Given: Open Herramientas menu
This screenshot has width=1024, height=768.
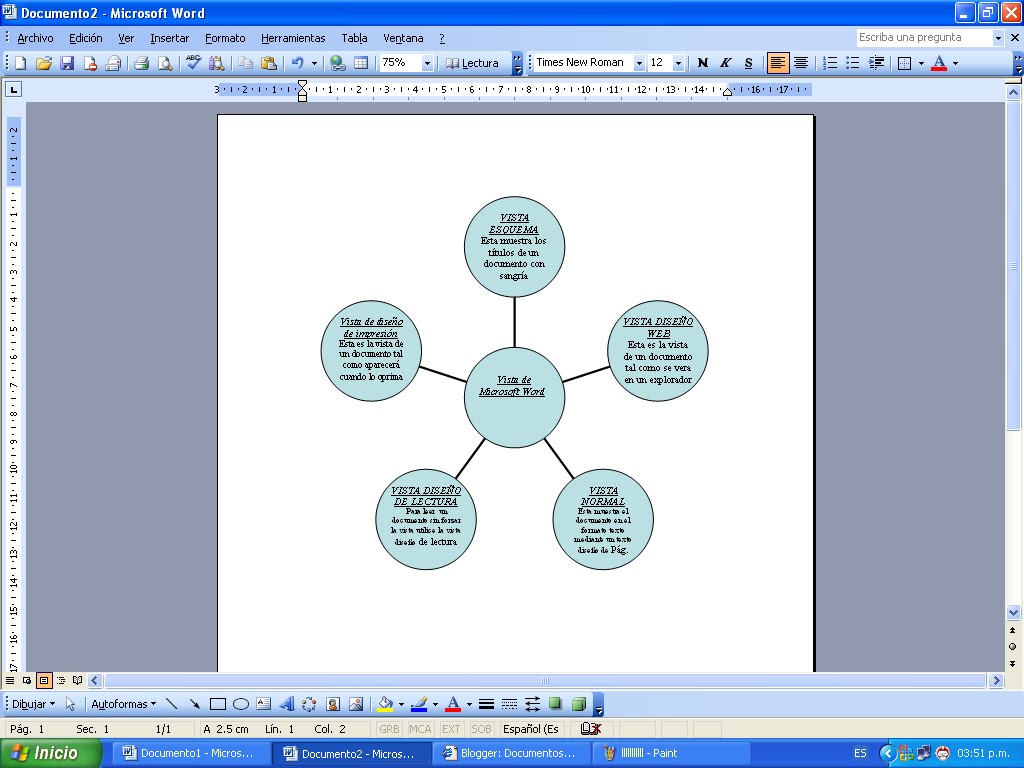Looking at the screenshot, I should pyautogui.click(x=293, y=39).
